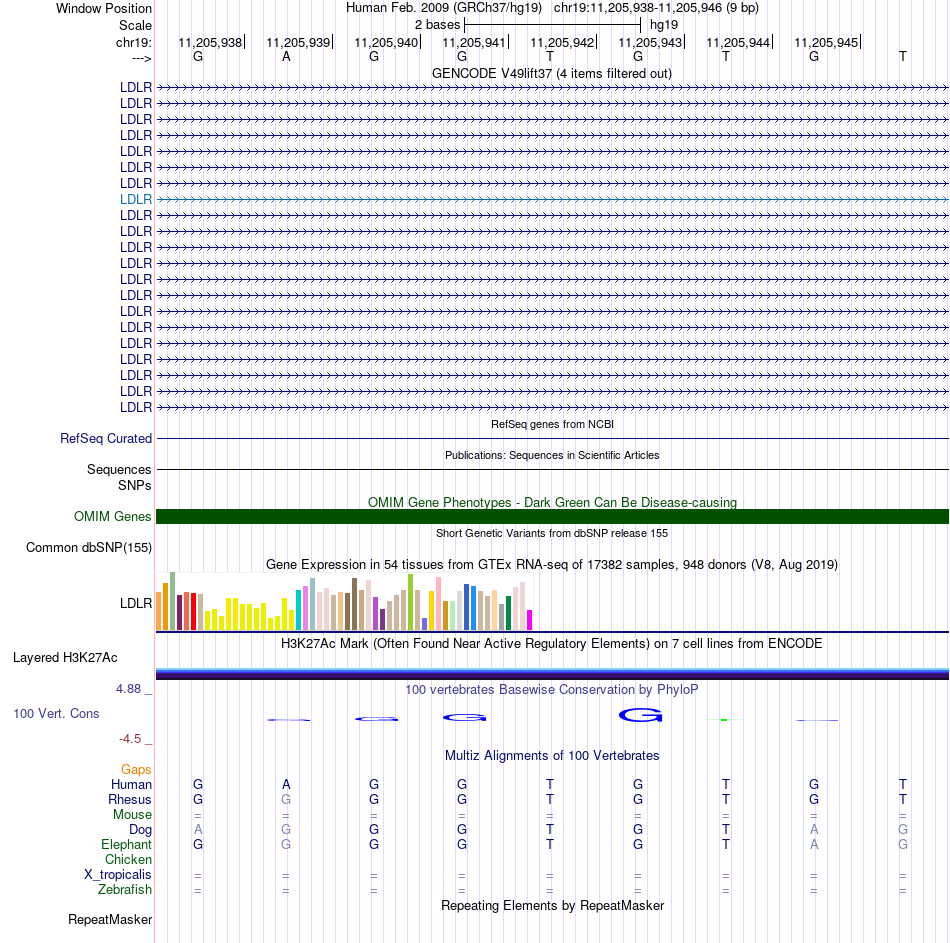The width and height of the screenshot is (950, 943).
Task: Click the LDLR label beside the GTEx chart
Action: [x=136, y=604]
